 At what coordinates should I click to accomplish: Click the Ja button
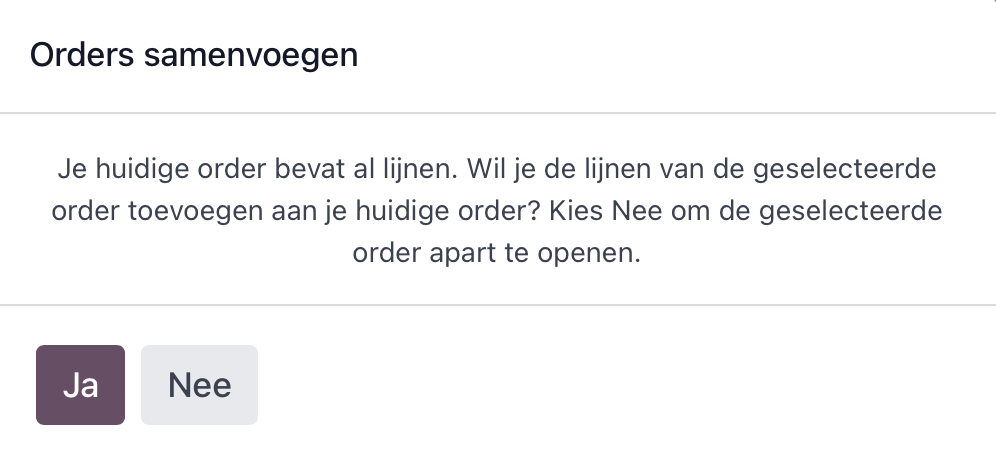click(80, 385)
